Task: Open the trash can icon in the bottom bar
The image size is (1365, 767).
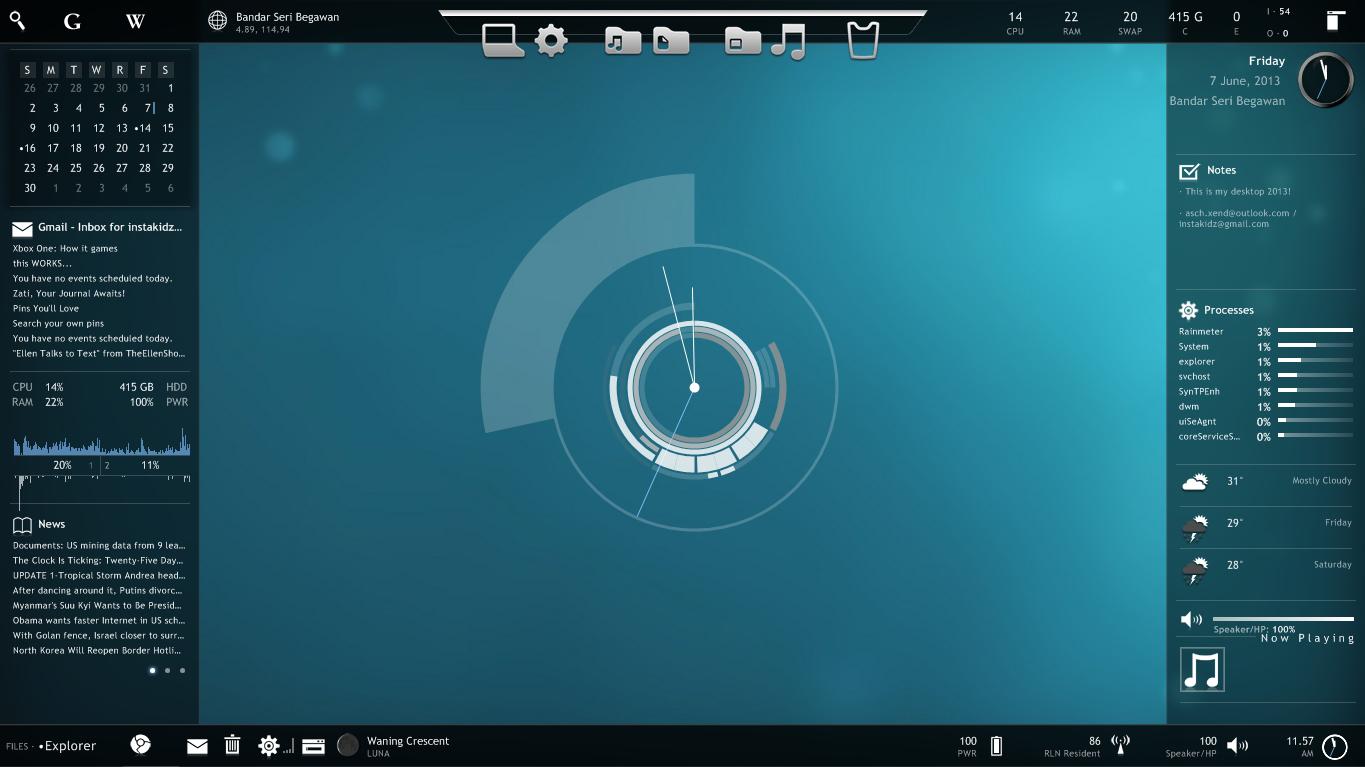Action: pos(232,745)
